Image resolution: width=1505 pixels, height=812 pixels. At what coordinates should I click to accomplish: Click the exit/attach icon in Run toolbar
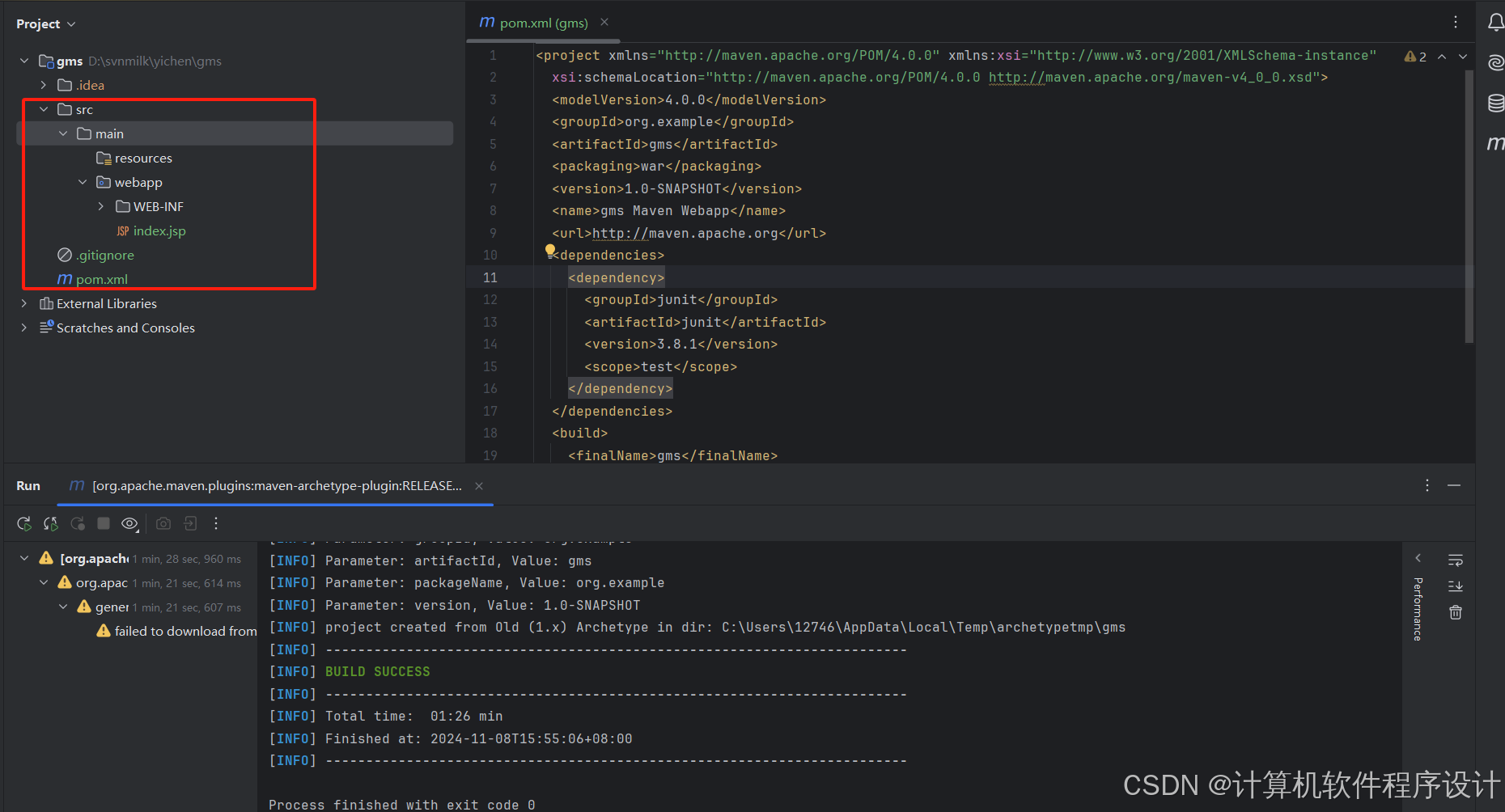[190, 524]
